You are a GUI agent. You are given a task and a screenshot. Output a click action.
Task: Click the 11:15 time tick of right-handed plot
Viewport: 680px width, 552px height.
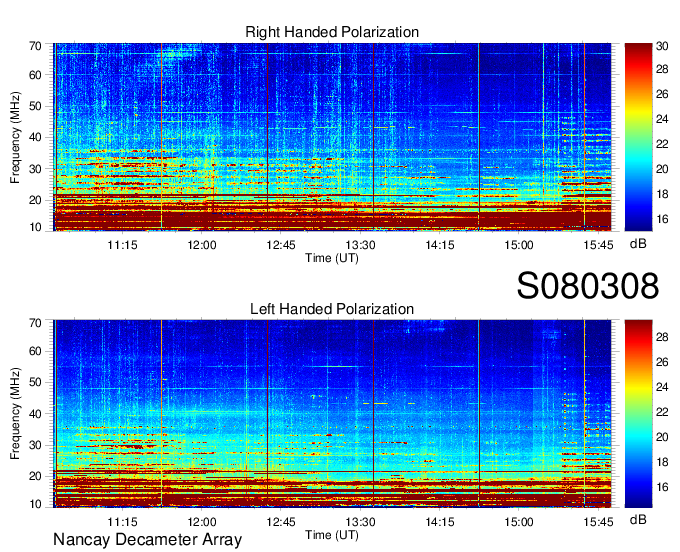coord(122,245)
